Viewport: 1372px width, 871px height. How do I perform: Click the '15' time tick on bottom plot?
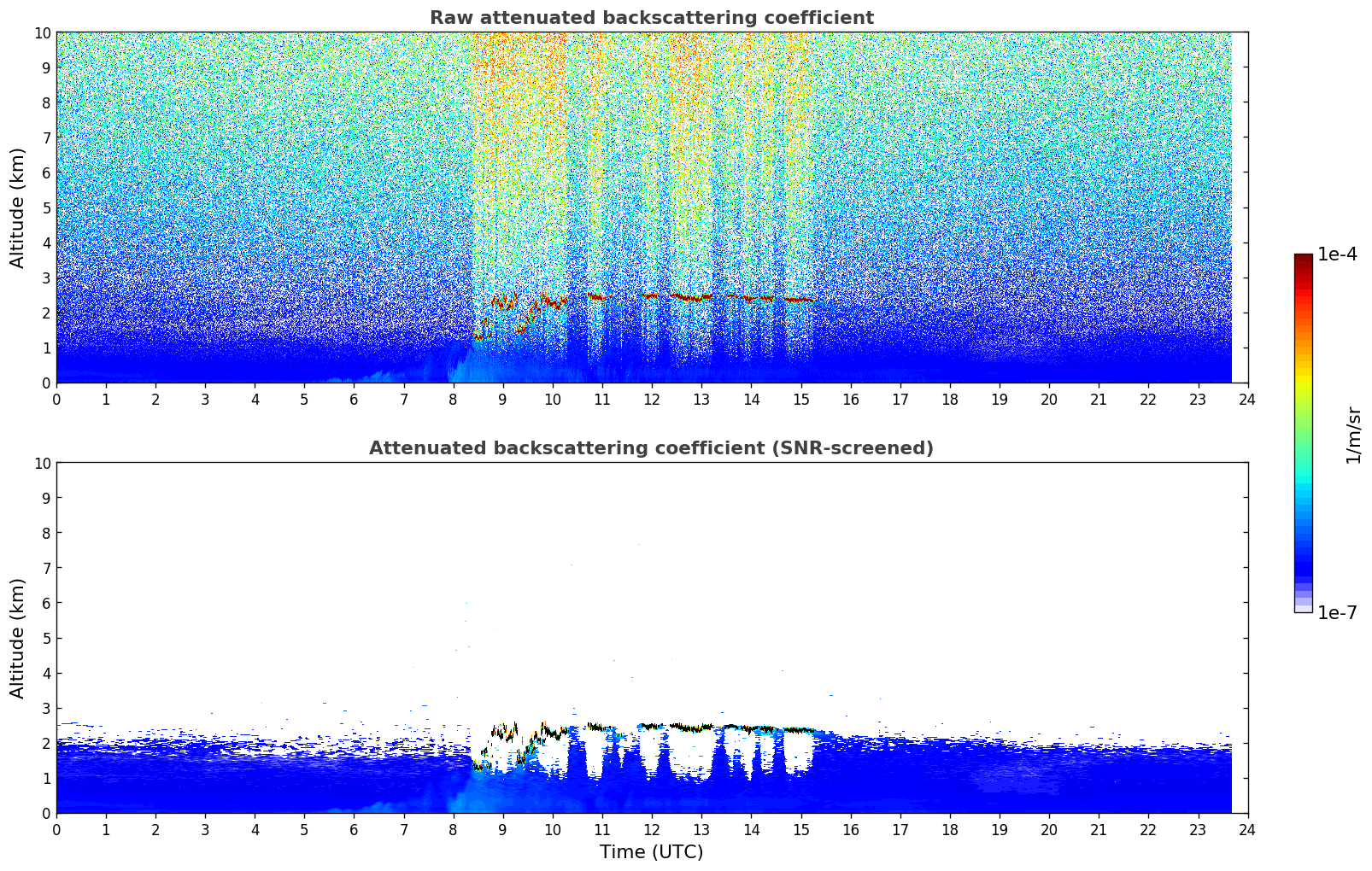pos(801,829)
